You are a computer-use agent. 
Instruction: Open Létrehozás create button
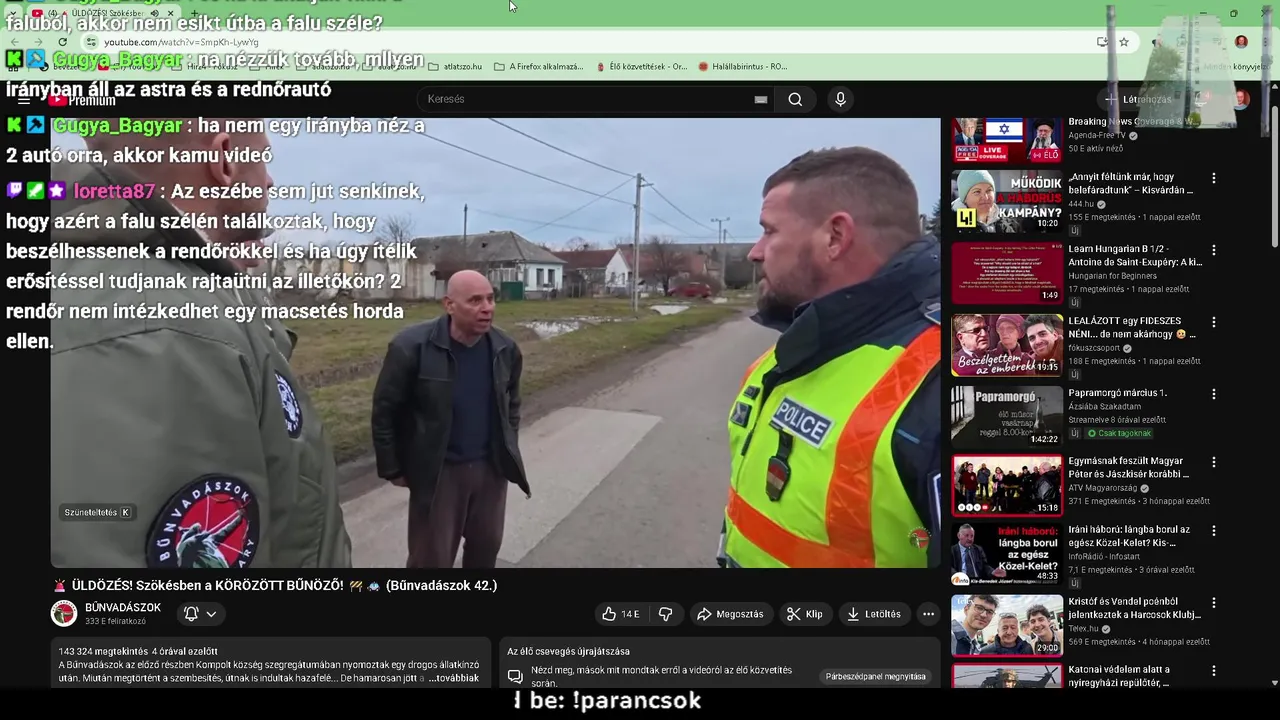click(1137, 99)
